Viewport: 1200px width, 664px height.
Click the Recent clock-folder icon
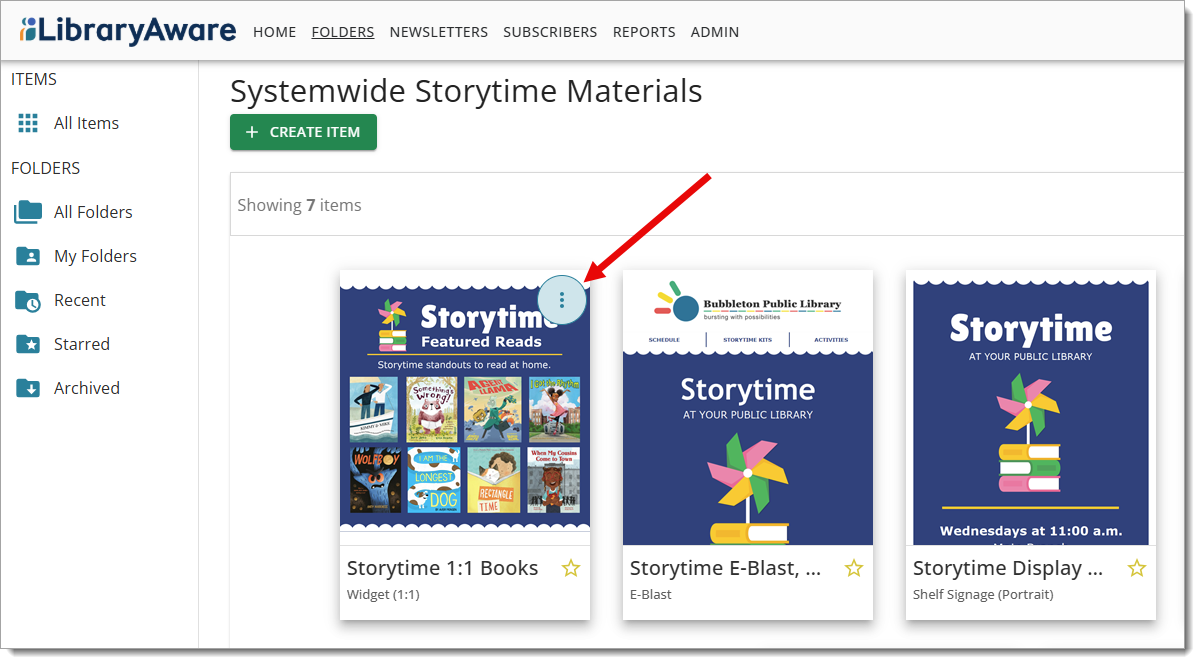coord(28,300)
